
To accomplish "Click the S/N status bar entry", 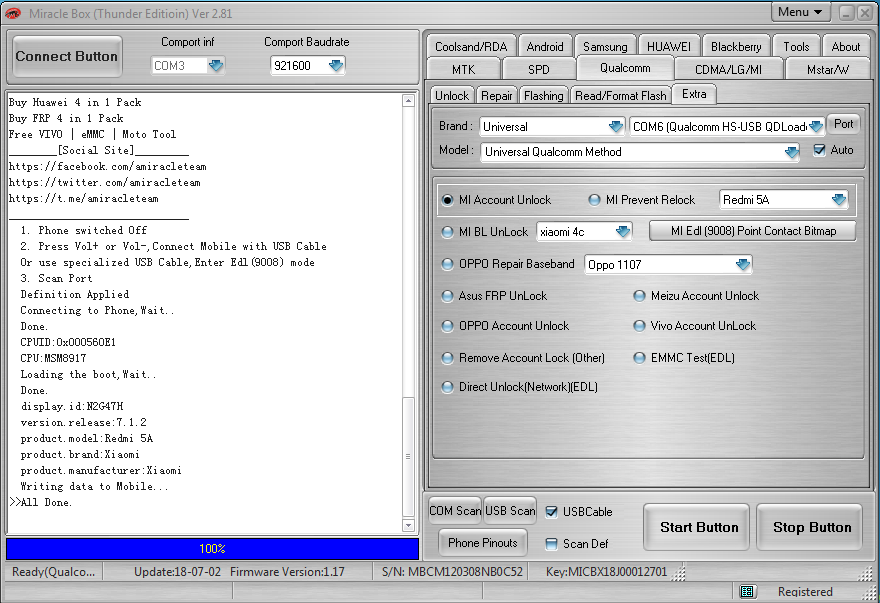I will point(452,572).
